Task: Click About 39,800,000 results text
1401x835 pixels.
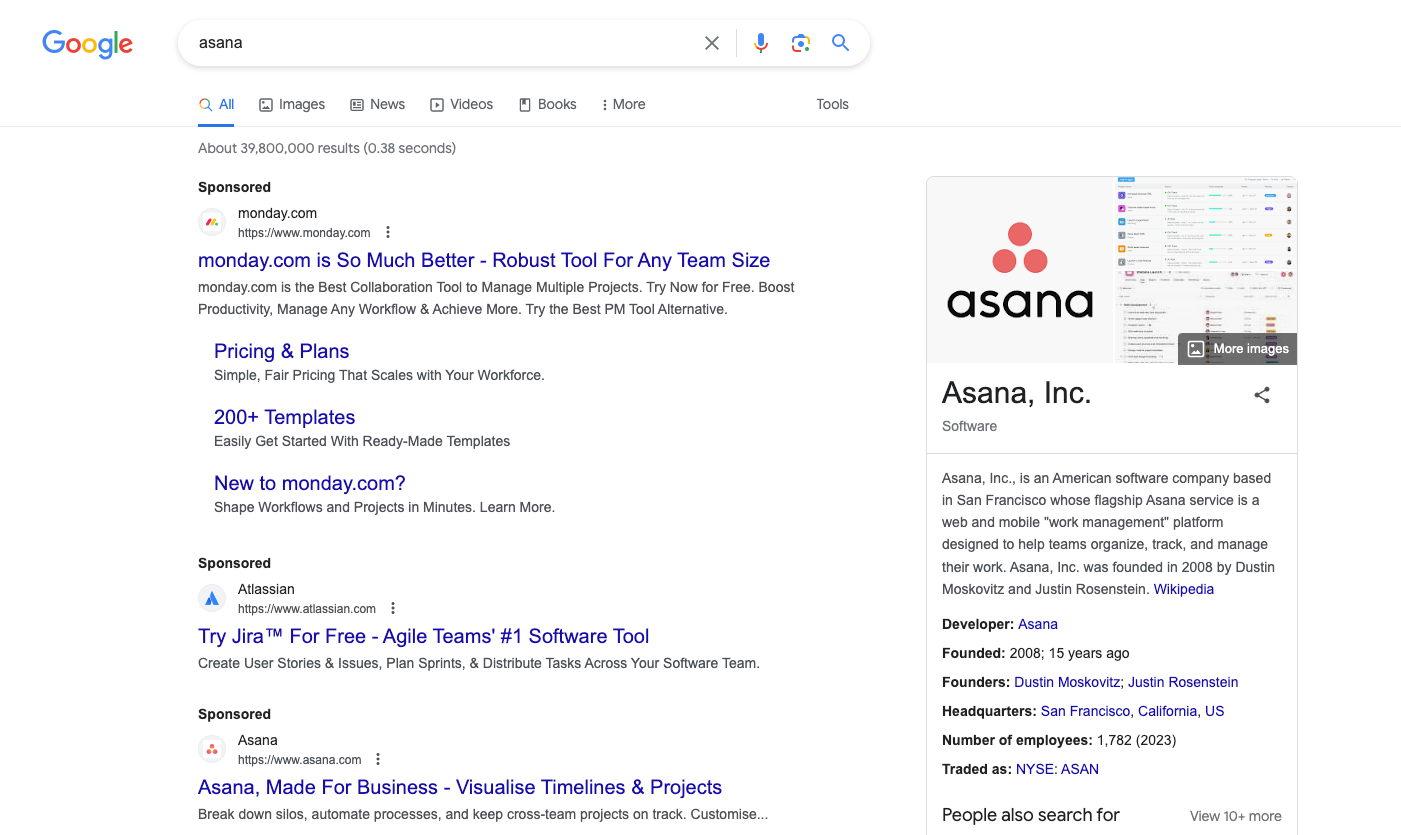Action: [327, 148]
